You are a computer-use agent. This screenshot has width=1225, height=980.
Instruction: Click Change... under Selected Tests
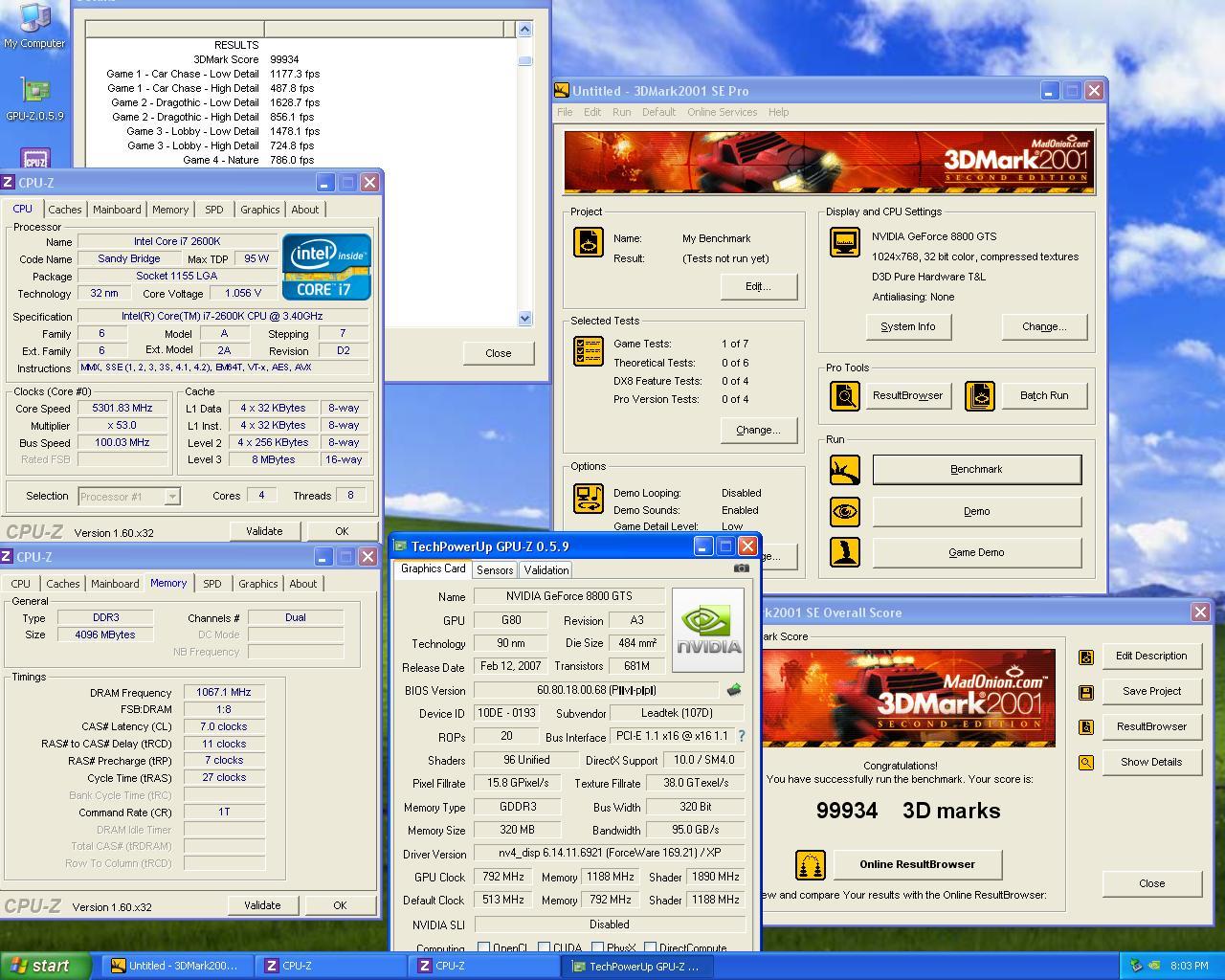pyautogui.click(x=758, y=430)
